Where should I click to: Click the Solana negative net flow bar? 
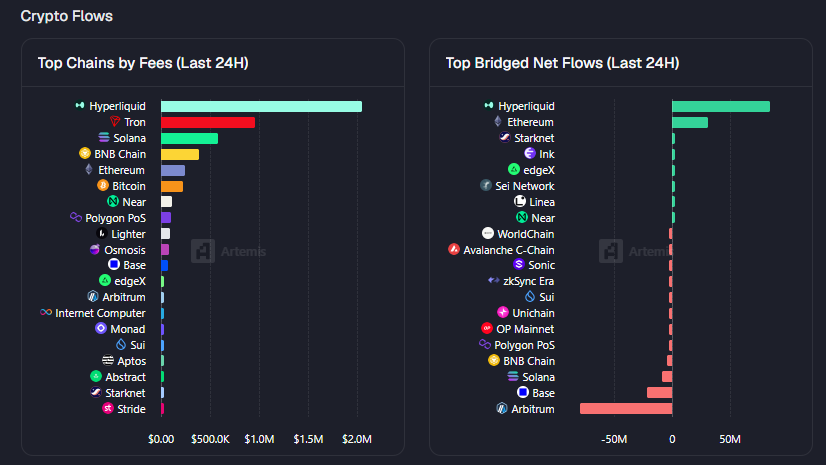[x=667, y=377]
